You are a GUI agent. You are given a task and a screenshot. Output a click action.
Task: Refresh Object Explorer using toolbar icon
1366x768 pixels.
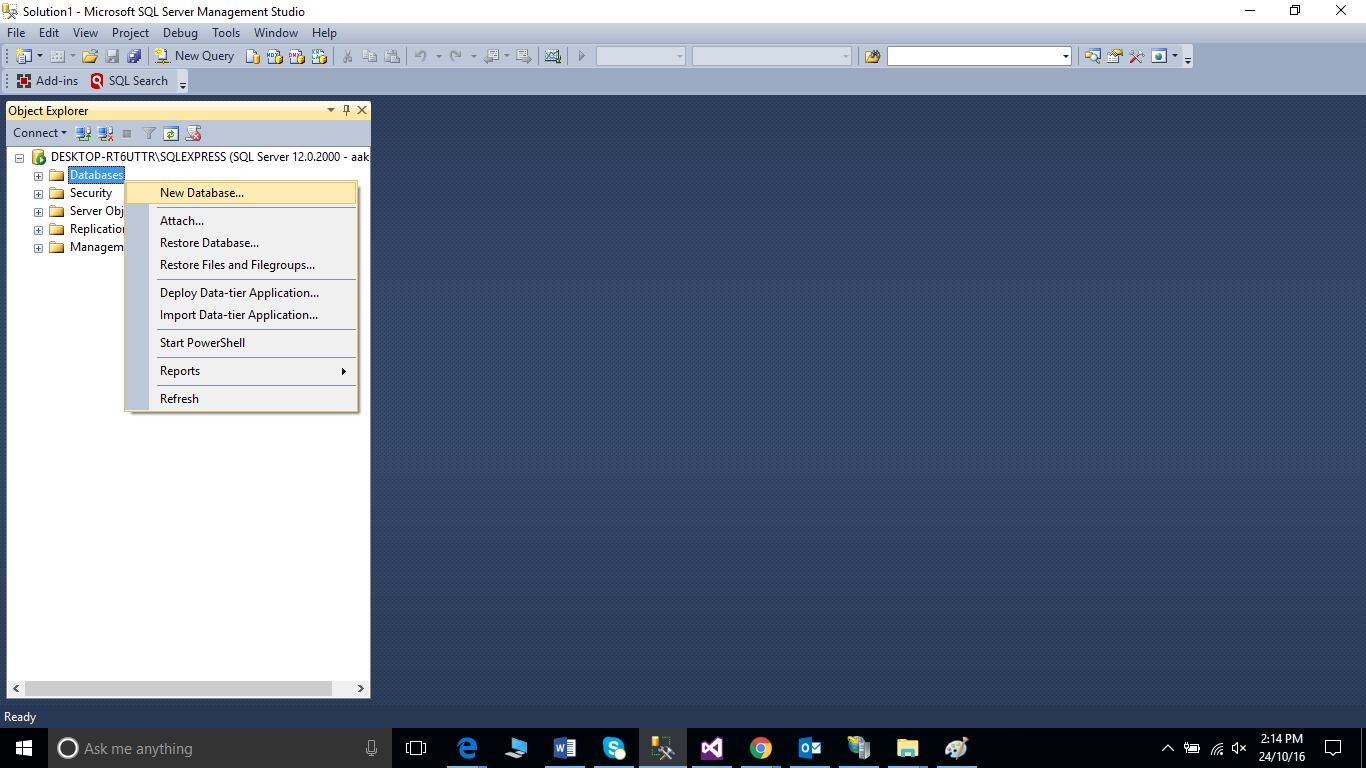click(171, 133)
